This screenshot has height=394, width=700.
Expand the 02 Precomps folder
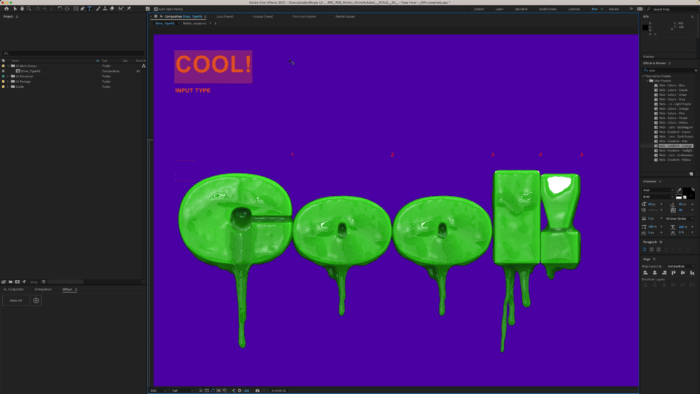pos(8,76)
